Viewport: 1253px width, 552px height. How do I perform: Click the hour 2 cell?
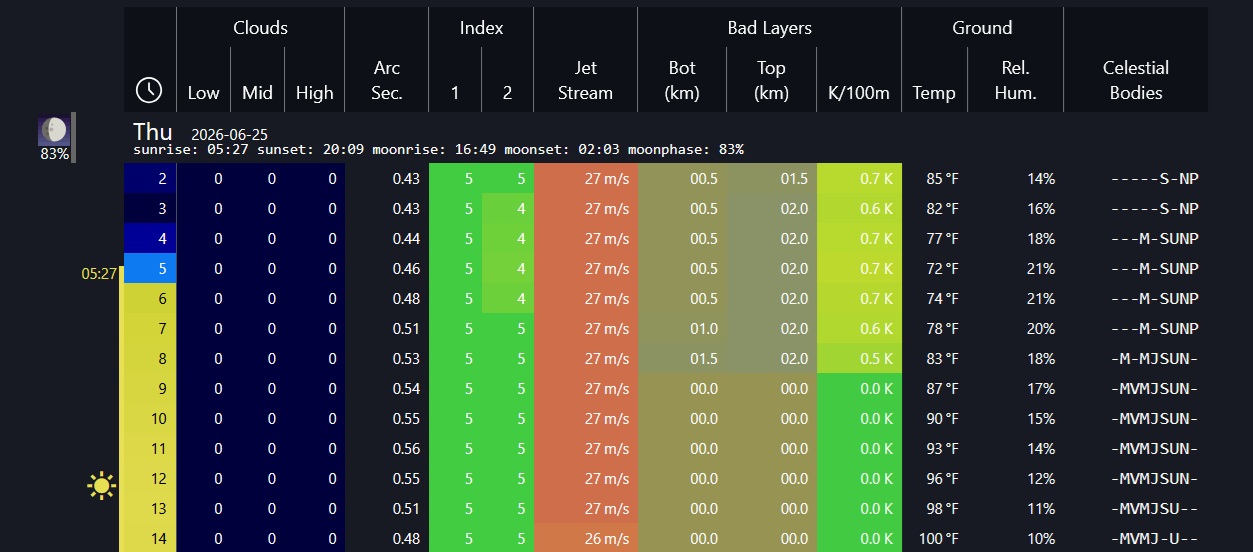tap(150, 179)
